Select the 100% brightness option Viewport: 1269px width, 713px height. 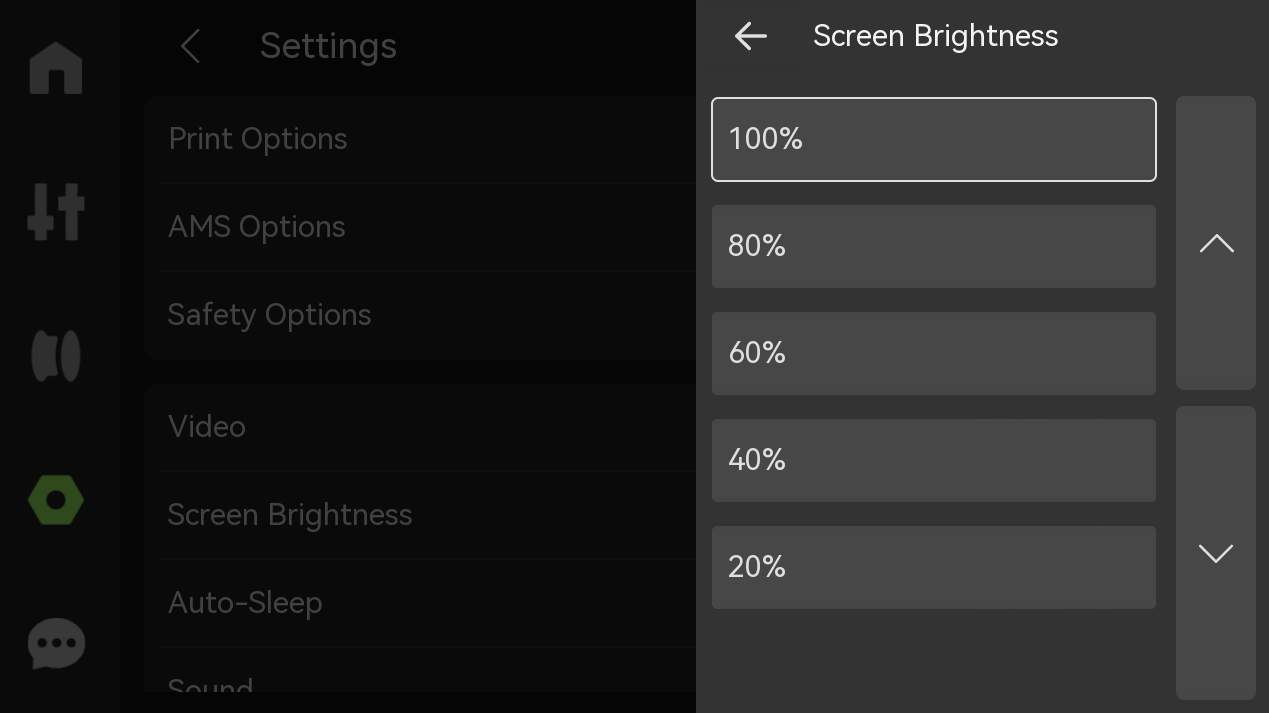934,139
